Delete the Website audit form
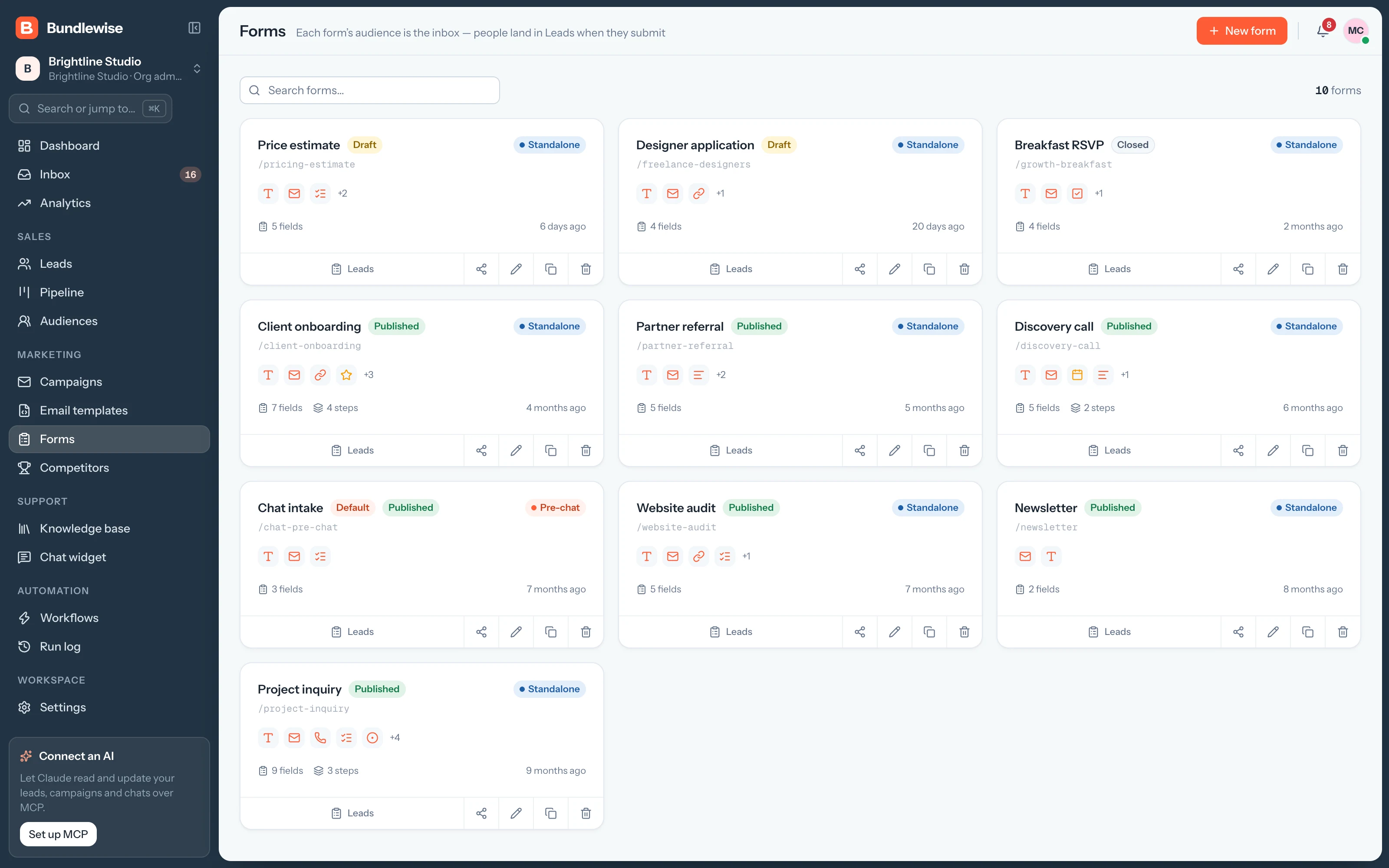The width and height of the screenshot is (1389, 868). pyautogui.click(x=964, y=631)
